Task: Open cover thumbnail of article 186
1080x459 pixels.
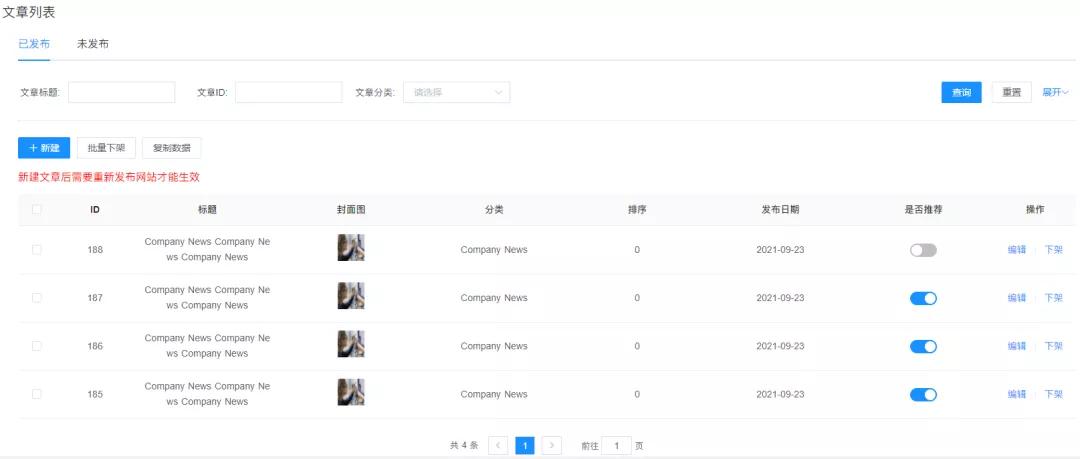Action: click(x=351, y=344)
